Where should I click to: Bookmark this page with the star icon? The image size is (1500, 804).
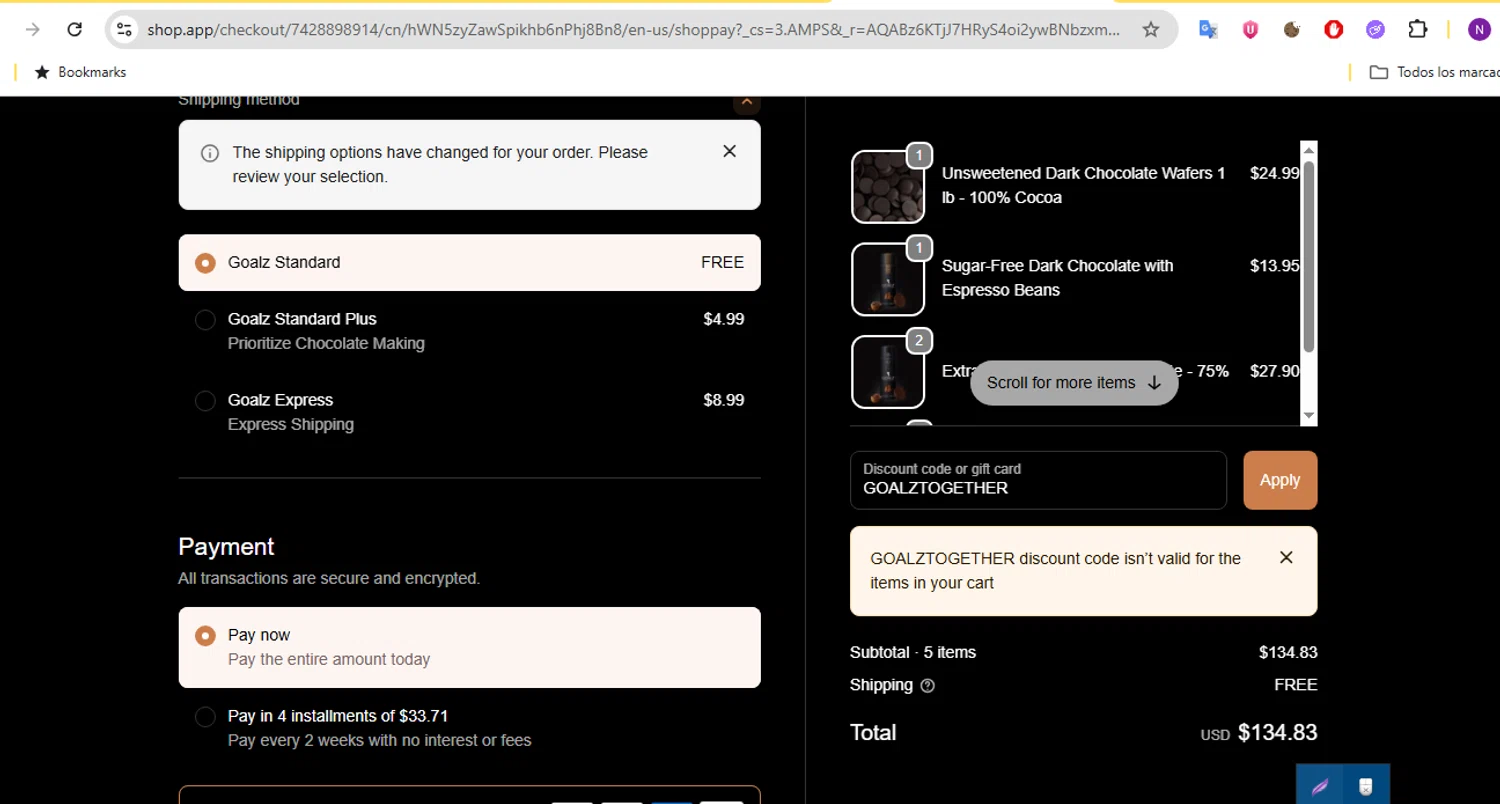pos(1151,29)
